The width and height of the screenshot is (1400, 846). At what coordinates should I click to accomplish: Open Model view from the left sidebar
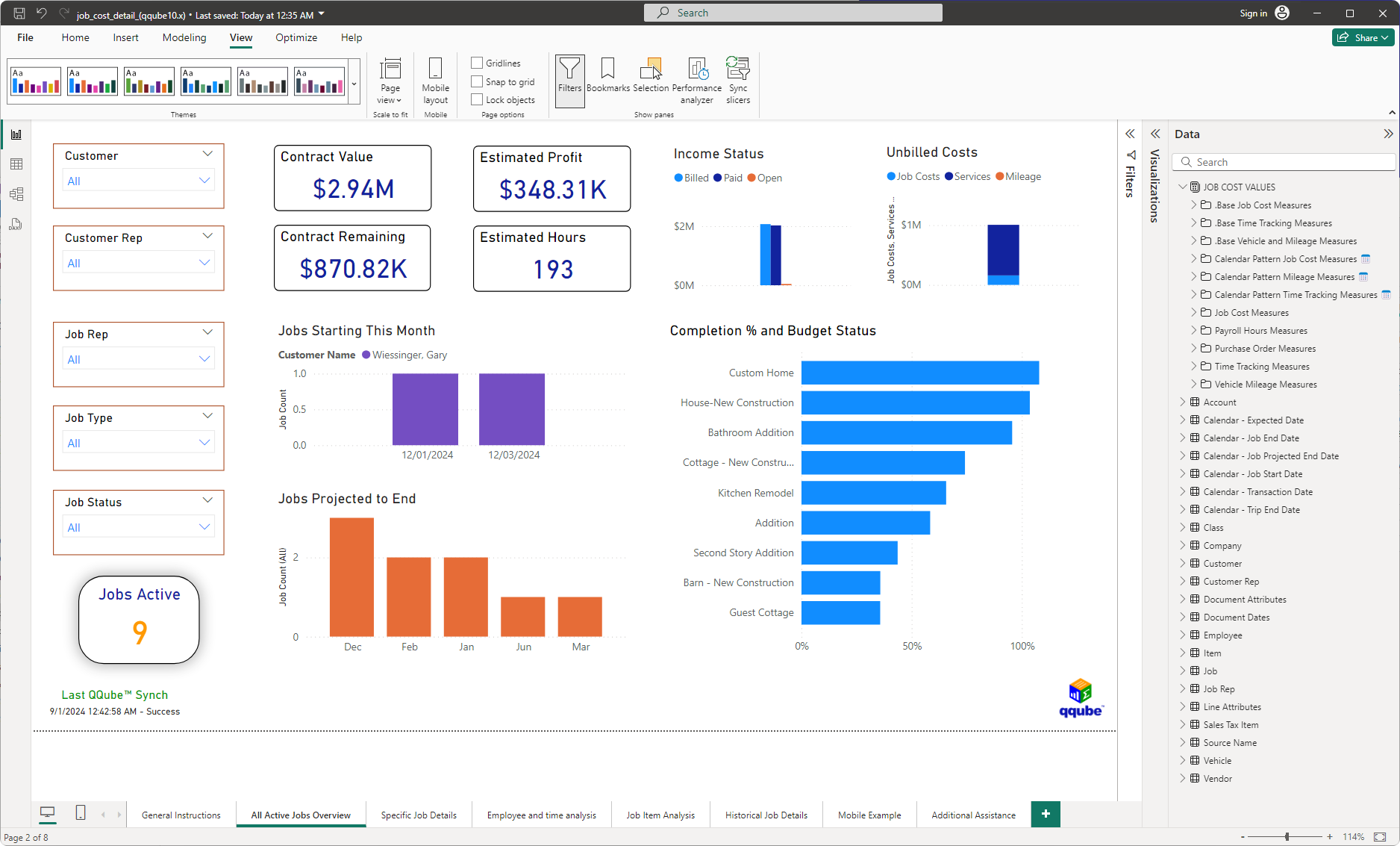(x=16, y=193)
